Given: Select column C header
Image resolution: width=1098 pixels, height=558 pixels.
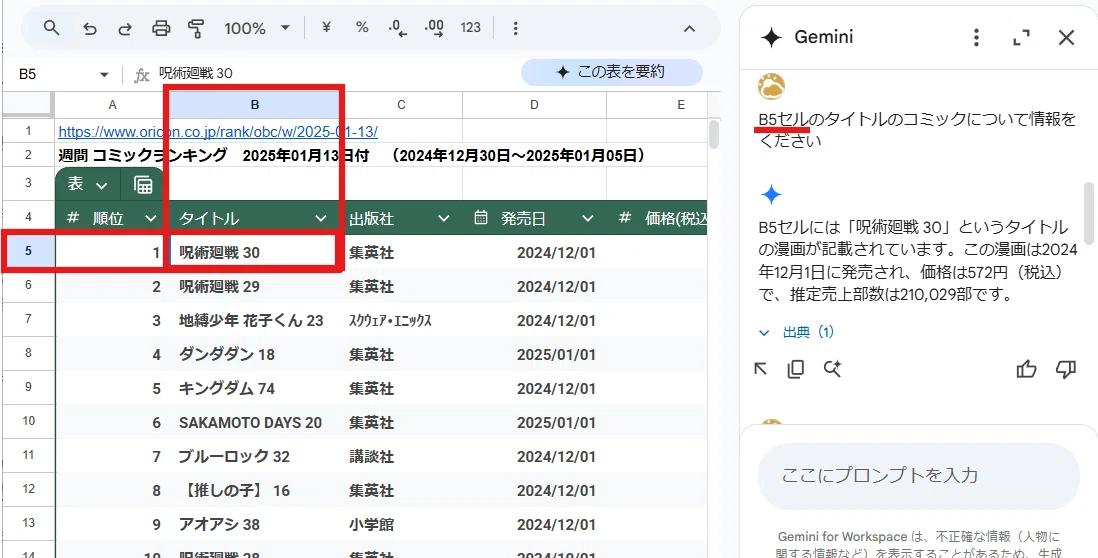Looking at the screenshot, I should [x=401, y=105].
